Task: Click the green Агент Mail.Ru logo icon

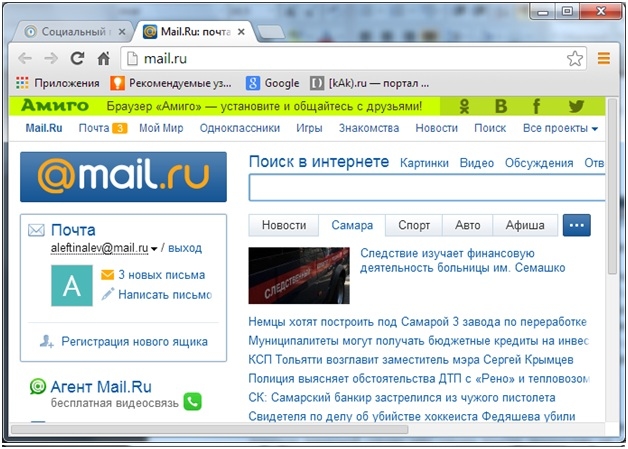Action: click(x=38, y=387)
